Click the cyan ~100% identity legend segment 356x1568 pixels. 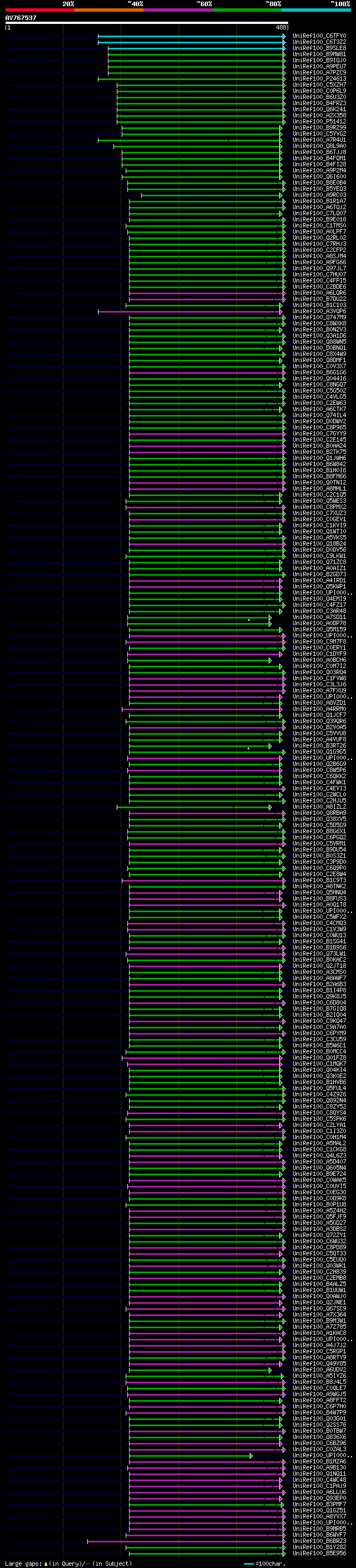click(317, 10)
